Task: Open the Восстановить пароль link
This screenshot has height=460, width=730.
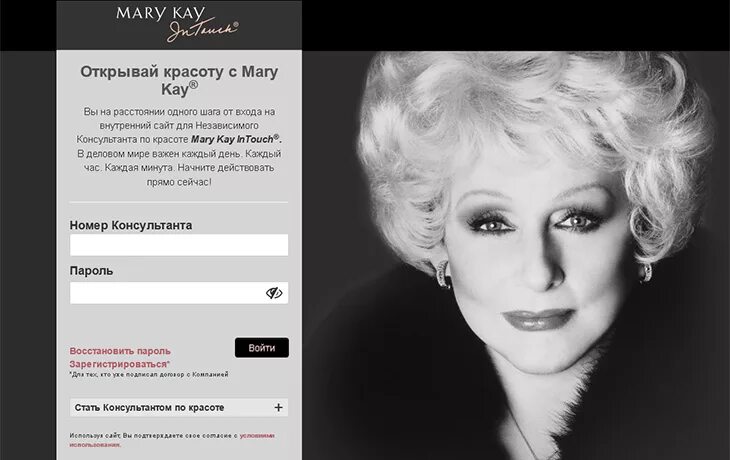Action: coord(120,351)
